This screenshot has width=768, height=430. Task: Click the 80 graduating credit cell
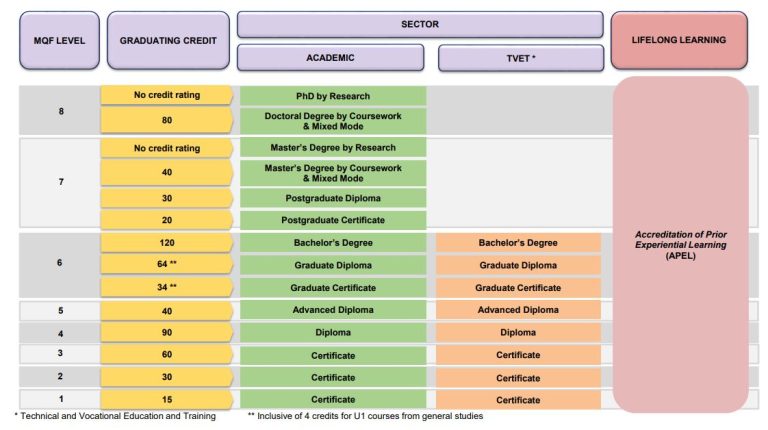(x=167, y=121)
